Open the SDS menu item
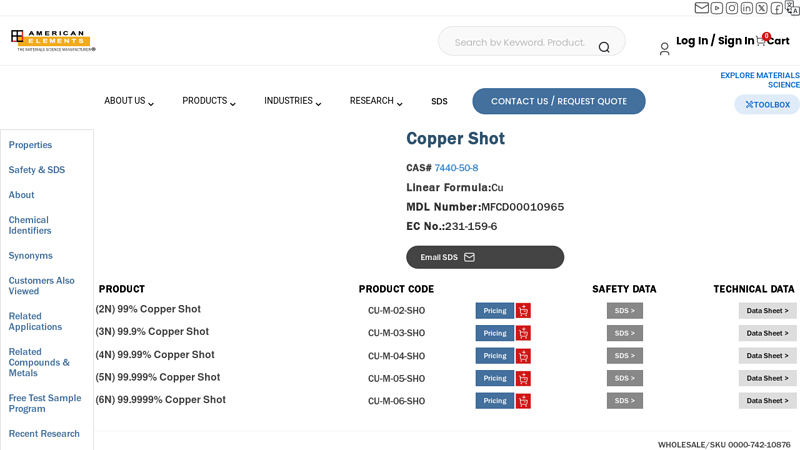Image resolution: width=800 pixels, height=450 pixels. (439, 102)
